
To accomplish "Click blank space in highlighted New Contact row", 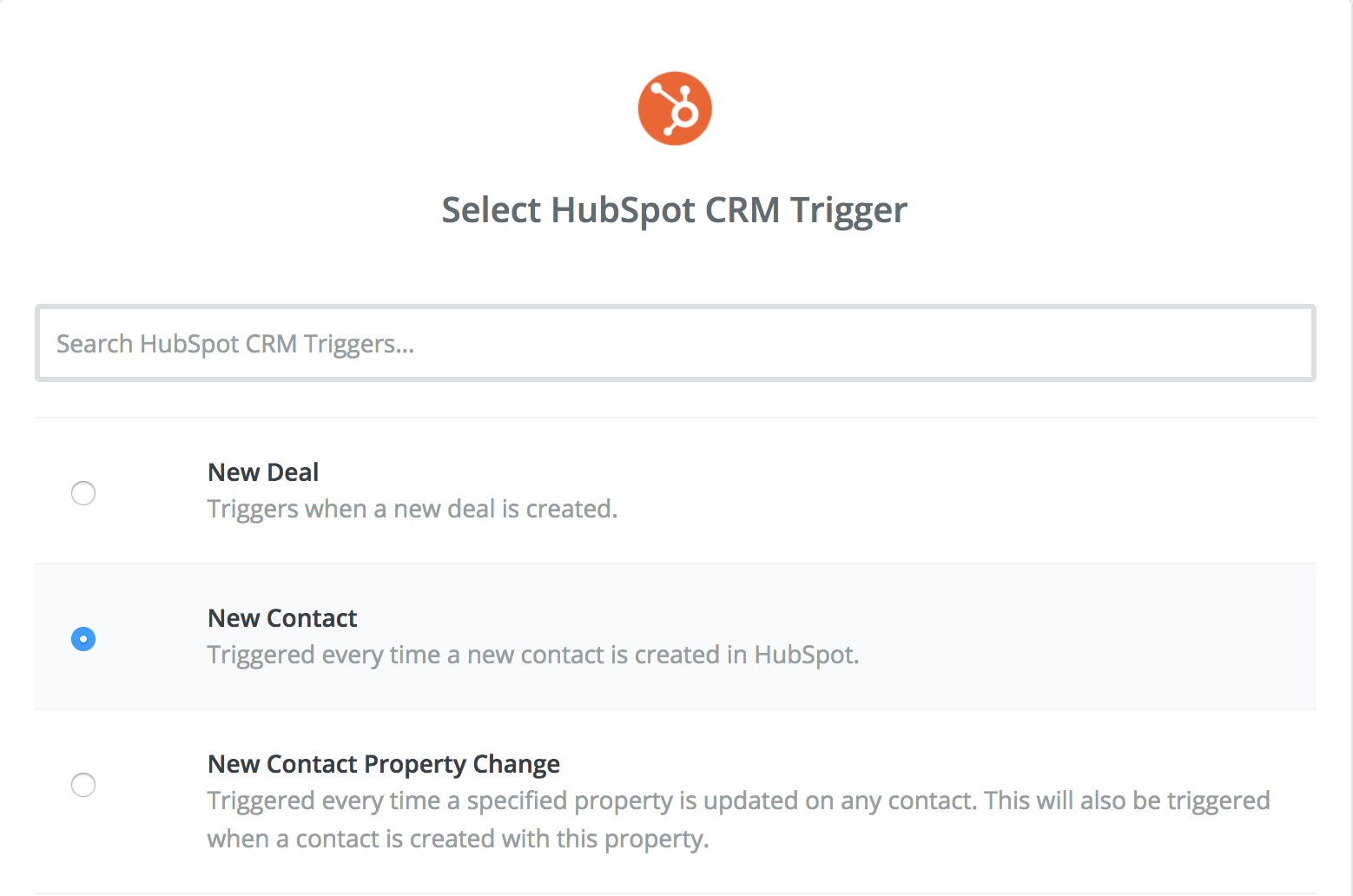I will (x=1086, y=636).
